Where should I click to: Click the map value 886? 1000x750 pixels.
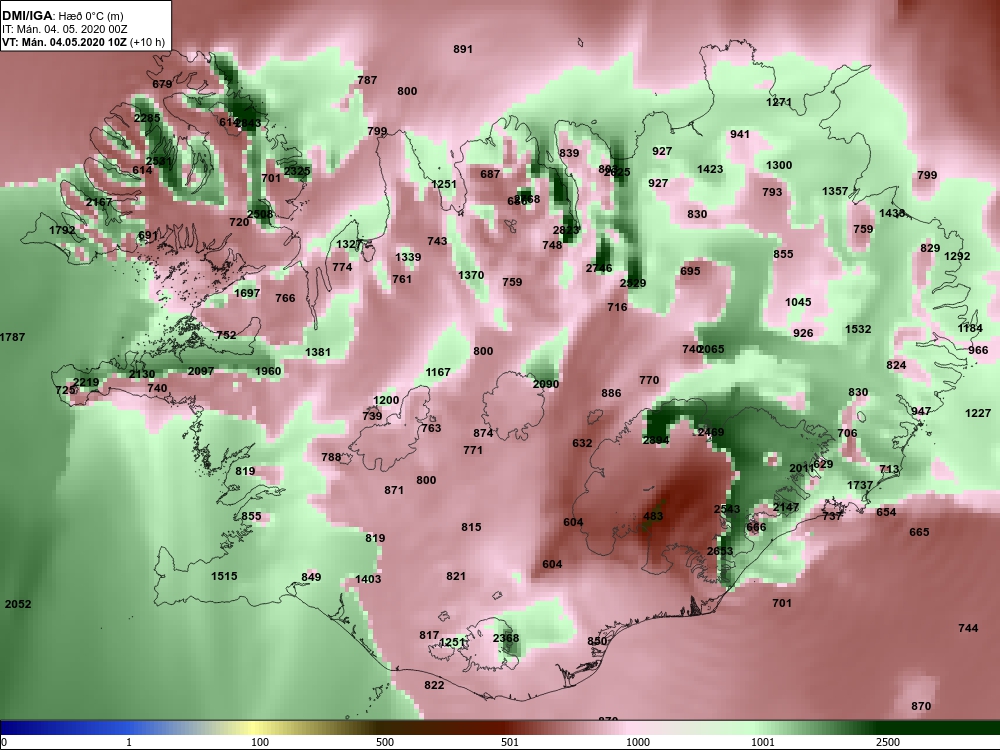(611, 393)
